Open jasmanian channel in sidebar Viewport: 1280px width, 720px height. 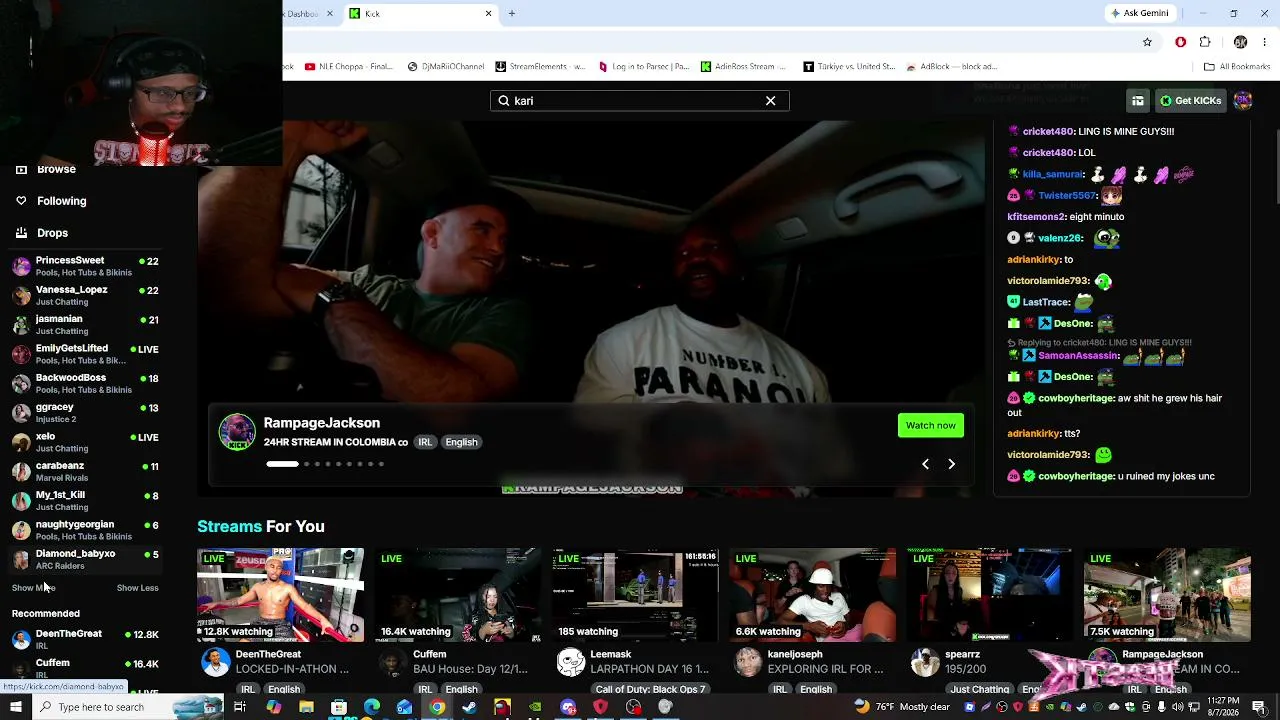84,324
